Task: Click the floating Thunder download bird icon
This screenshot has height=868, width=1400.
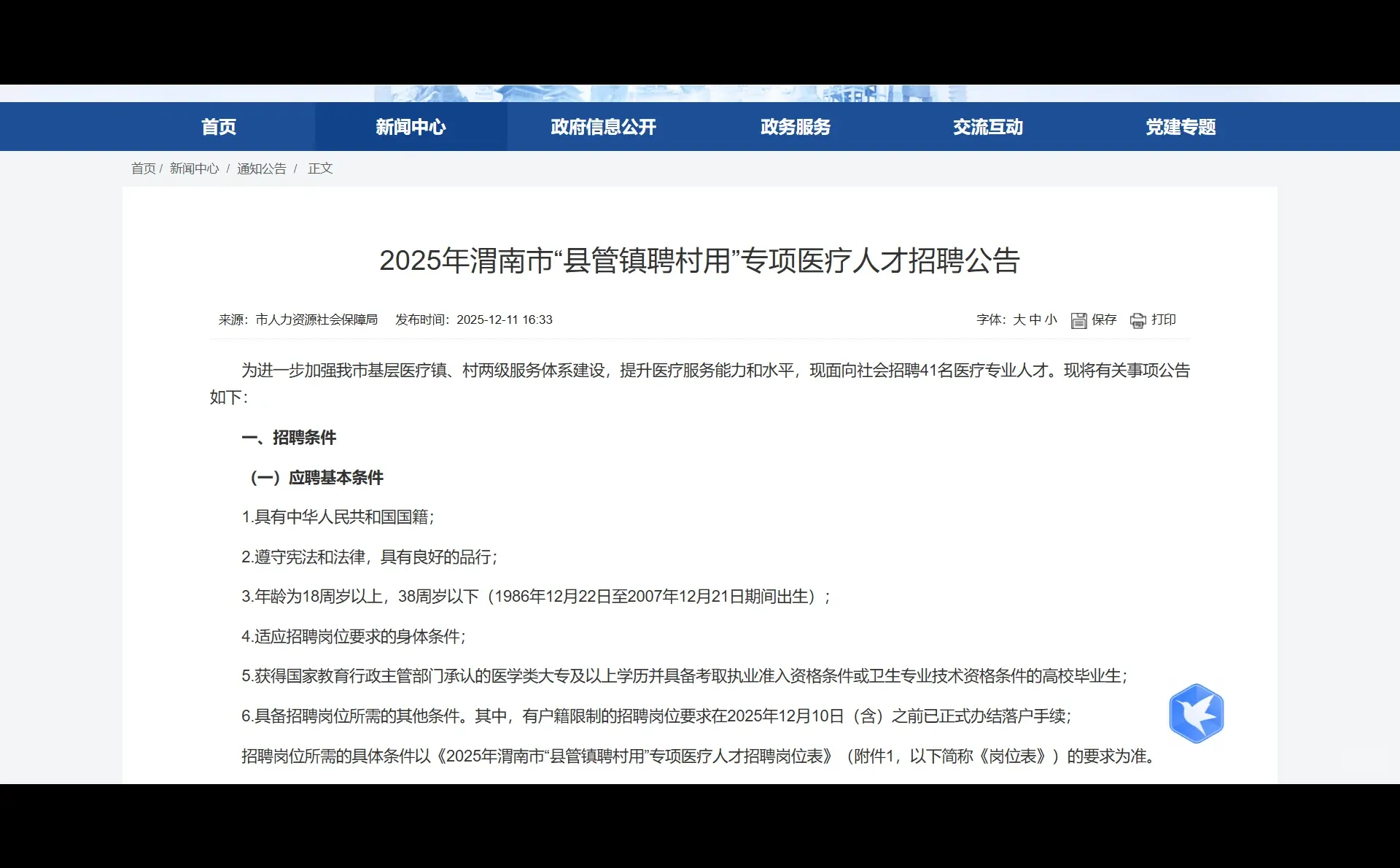Action: 1197,713
